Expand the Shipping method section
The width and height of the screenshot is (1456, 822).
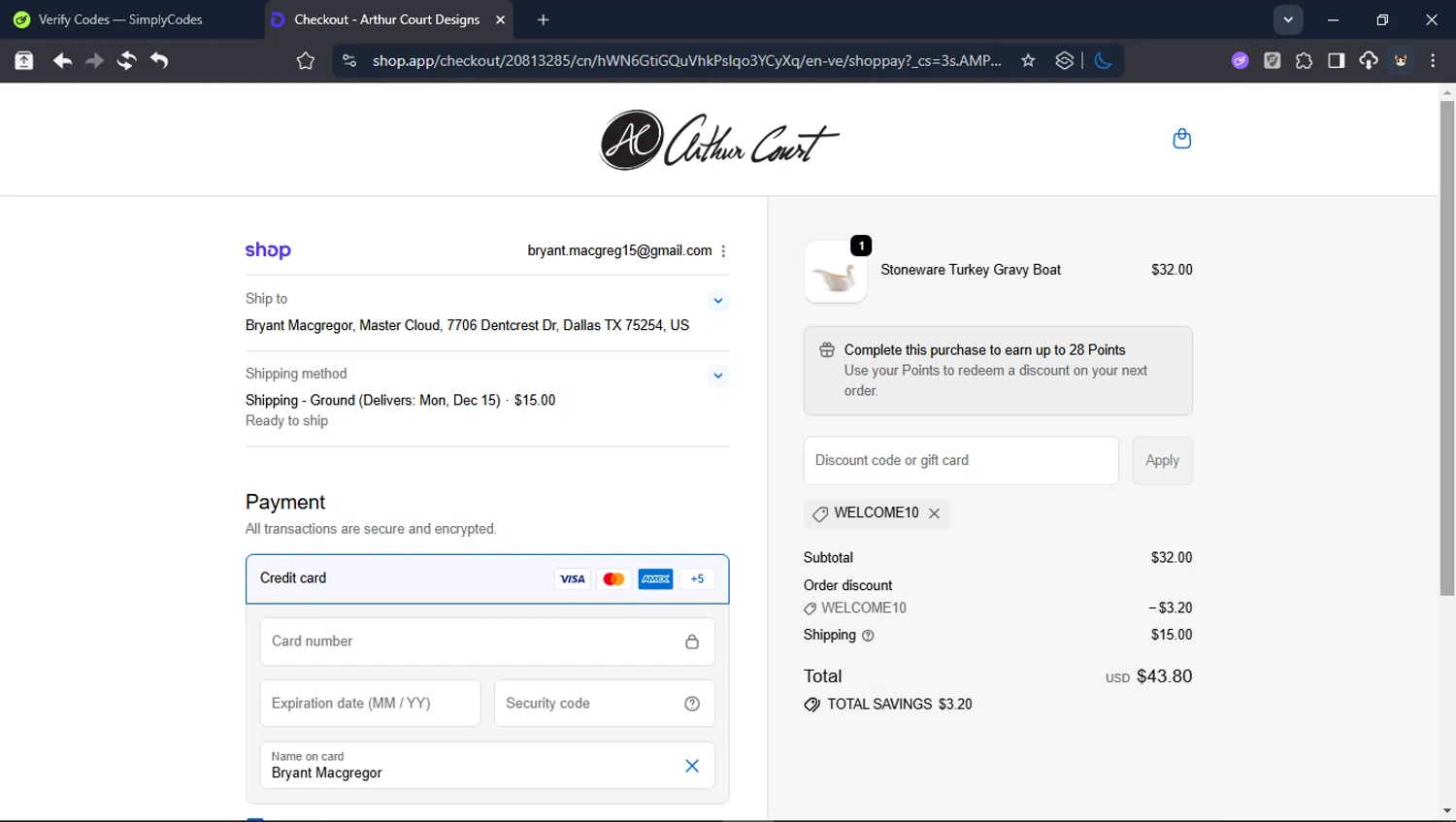(x=717, y=376)
